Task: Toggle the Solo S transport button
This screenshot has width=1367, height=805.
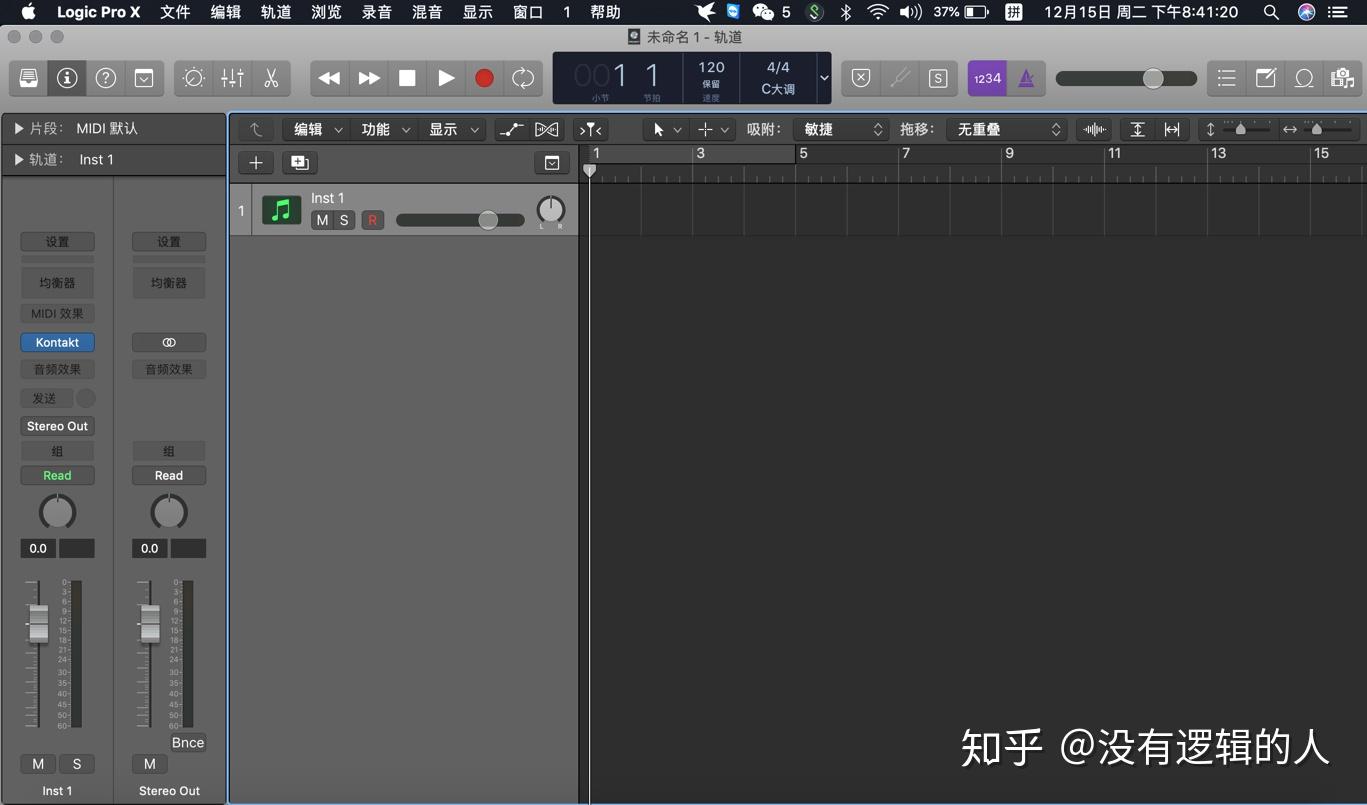Action: 938,78
